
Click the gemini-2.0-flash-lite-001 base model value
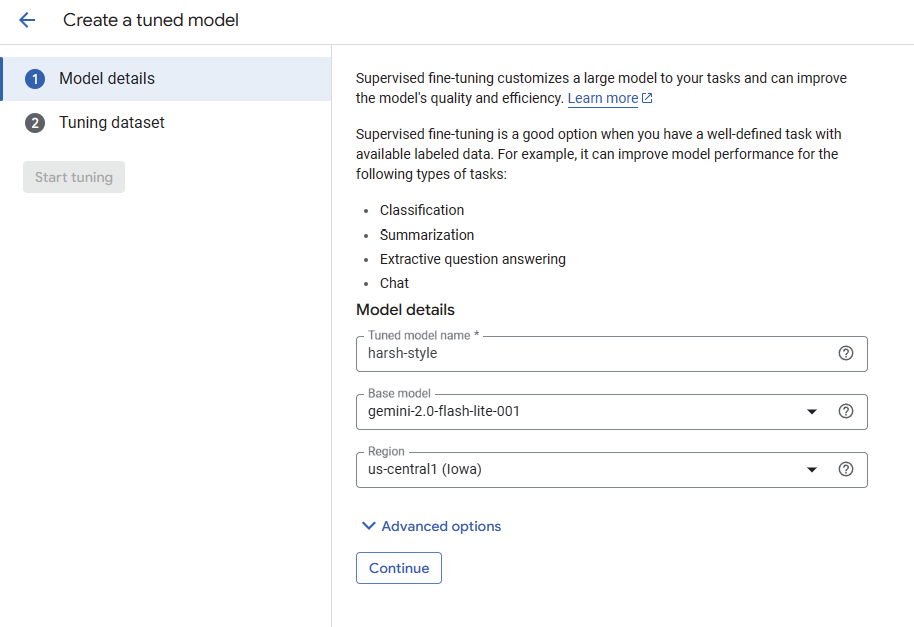[444, 411]
